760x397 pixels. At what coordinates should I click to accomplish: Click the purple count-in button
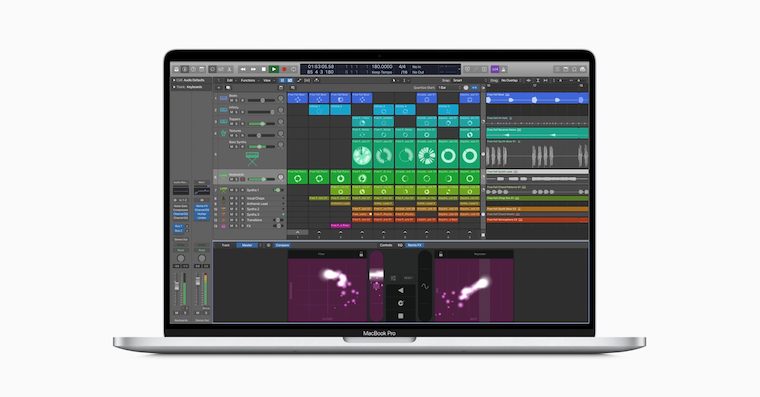pyautogui.click(x=495, y=69)
